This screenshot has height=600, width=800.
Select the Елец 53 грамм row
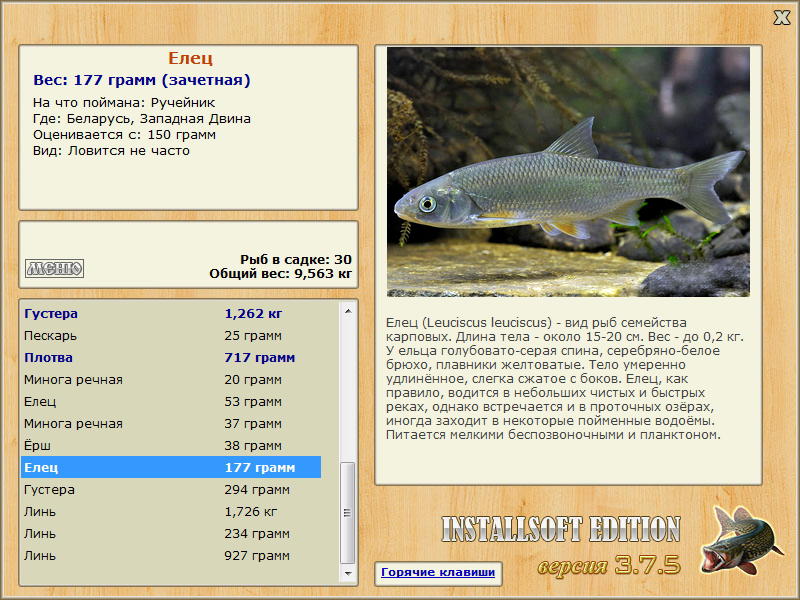tap(171, 401)
